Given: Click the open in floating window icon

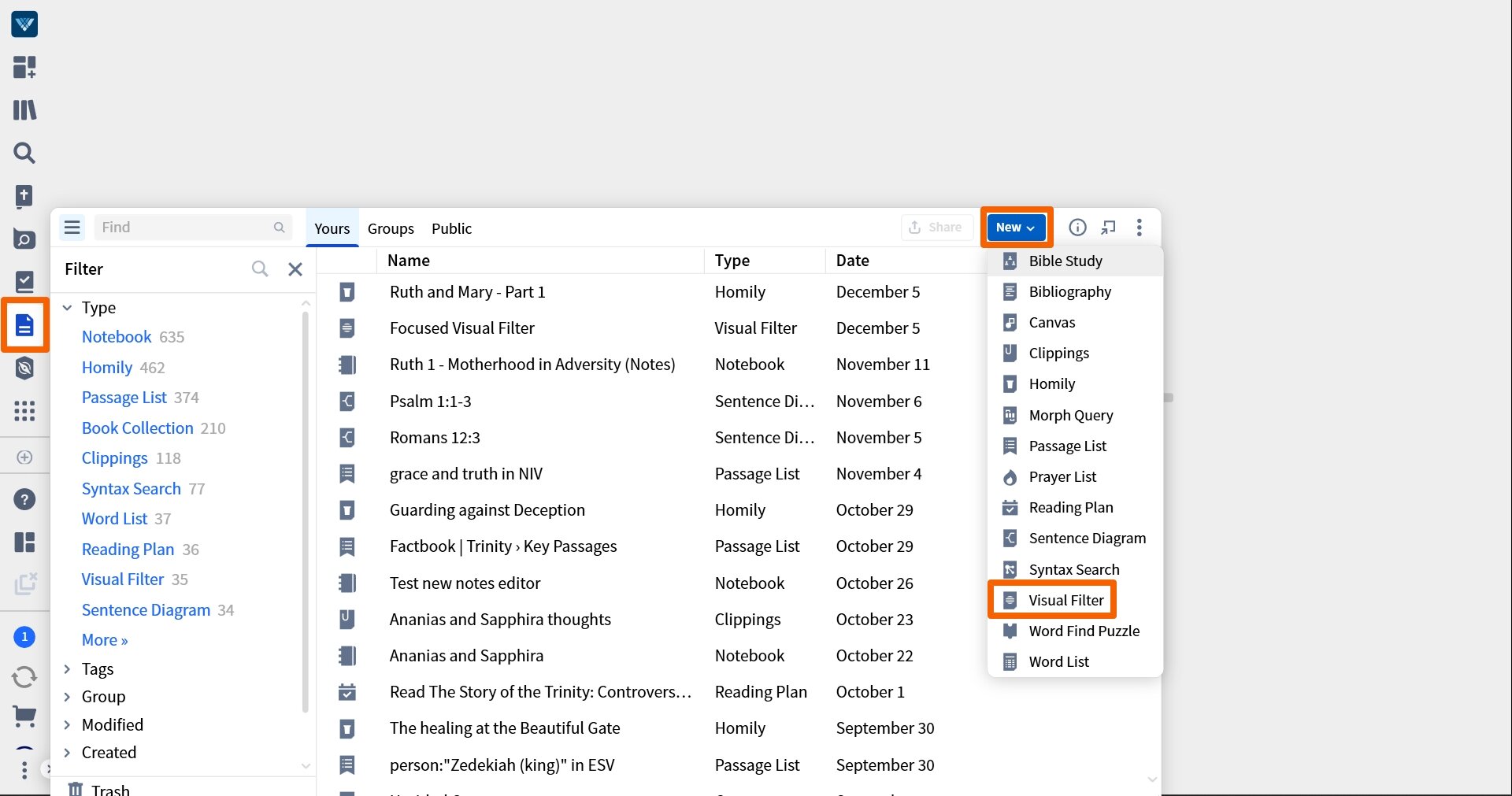Looking at the screenshot, I should [1109, 228].
